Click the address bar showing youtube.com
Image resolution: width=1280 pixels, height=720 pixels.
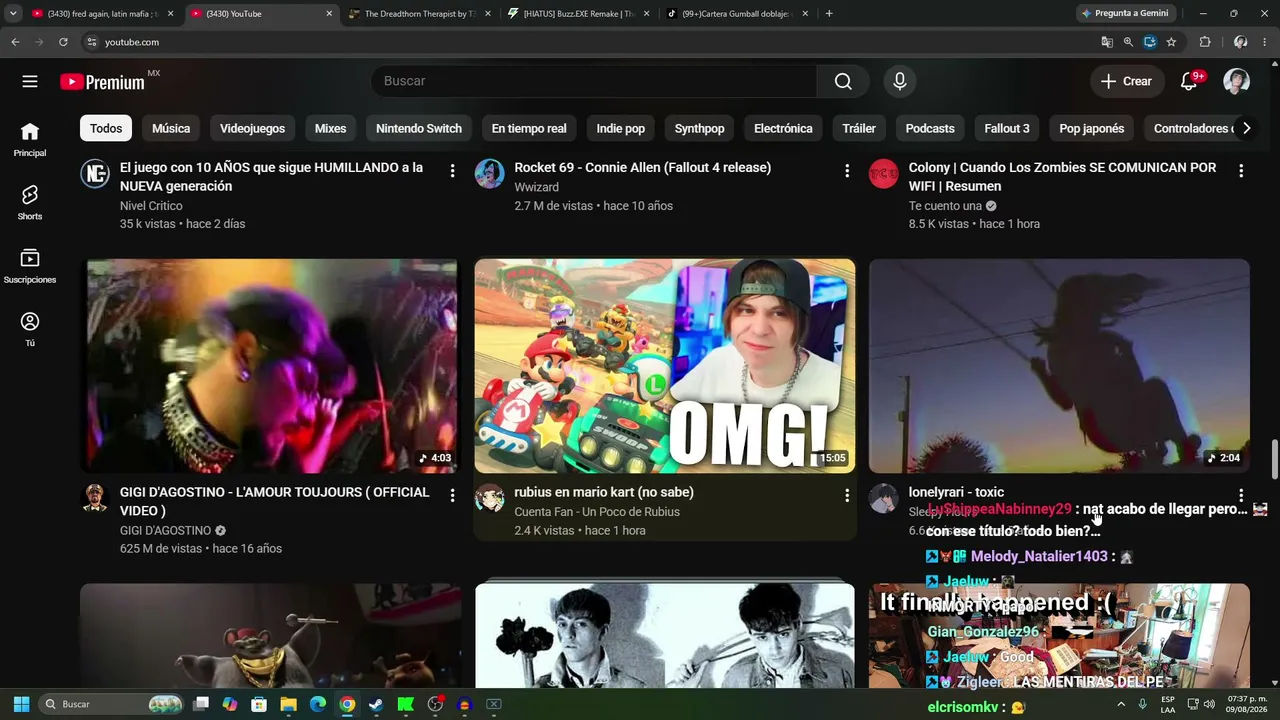click(590, 42)
